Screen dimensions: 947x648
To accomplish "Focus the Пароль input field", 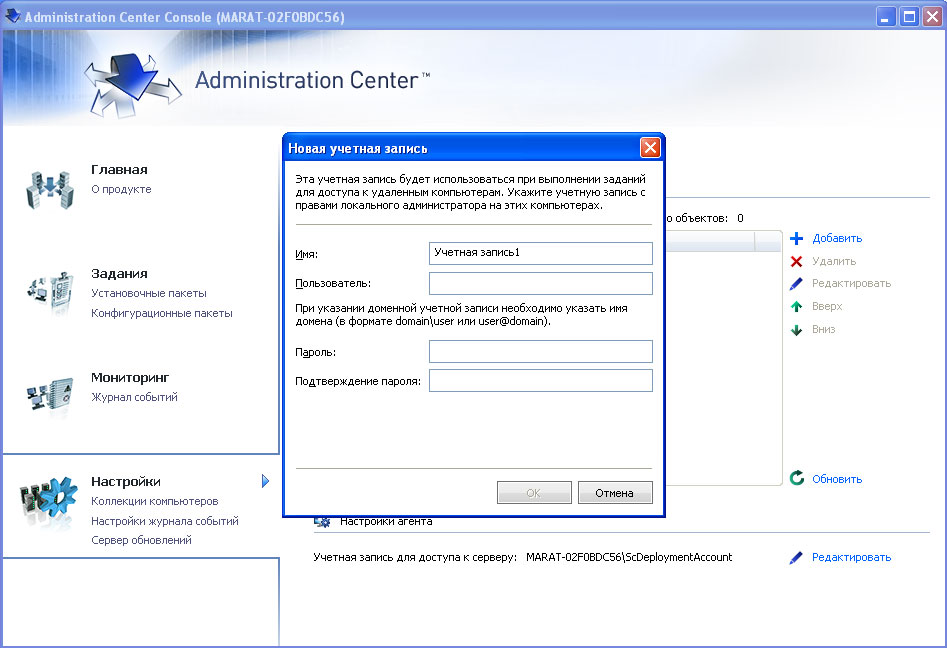I will point(541,351).
